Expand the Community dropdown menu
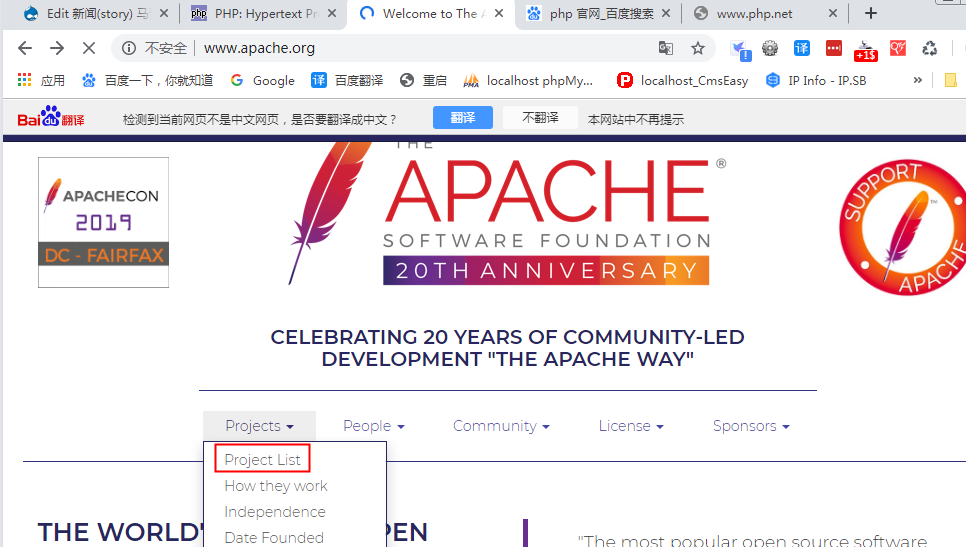 (x=501, y=426)
